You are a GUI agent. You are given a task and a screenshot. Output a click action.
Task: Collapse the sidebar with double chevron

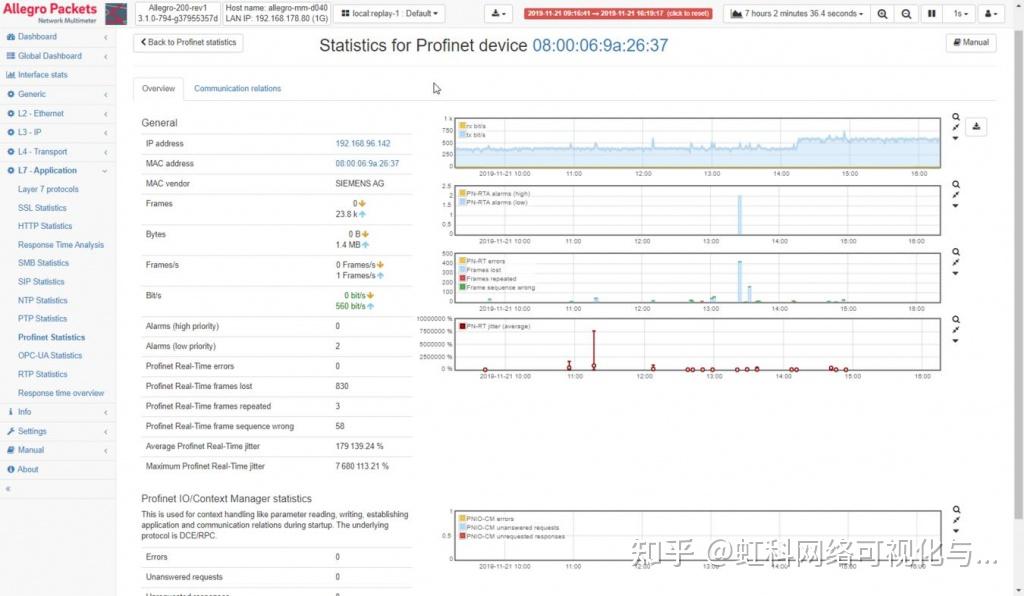click(8, 488)
